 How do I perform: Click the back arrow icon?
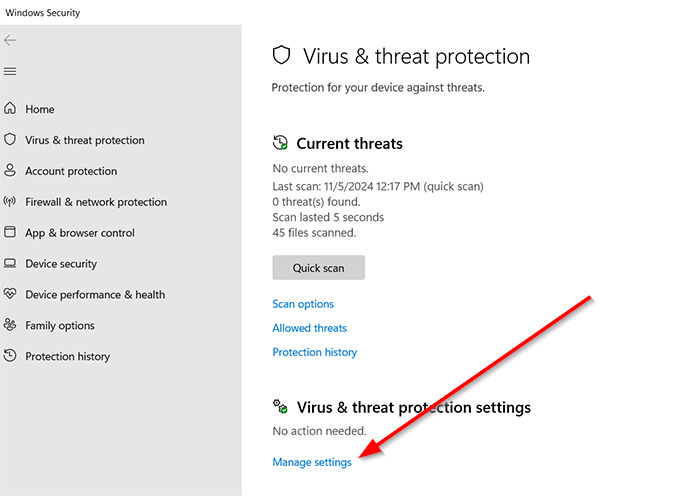[x=10, y=40]
